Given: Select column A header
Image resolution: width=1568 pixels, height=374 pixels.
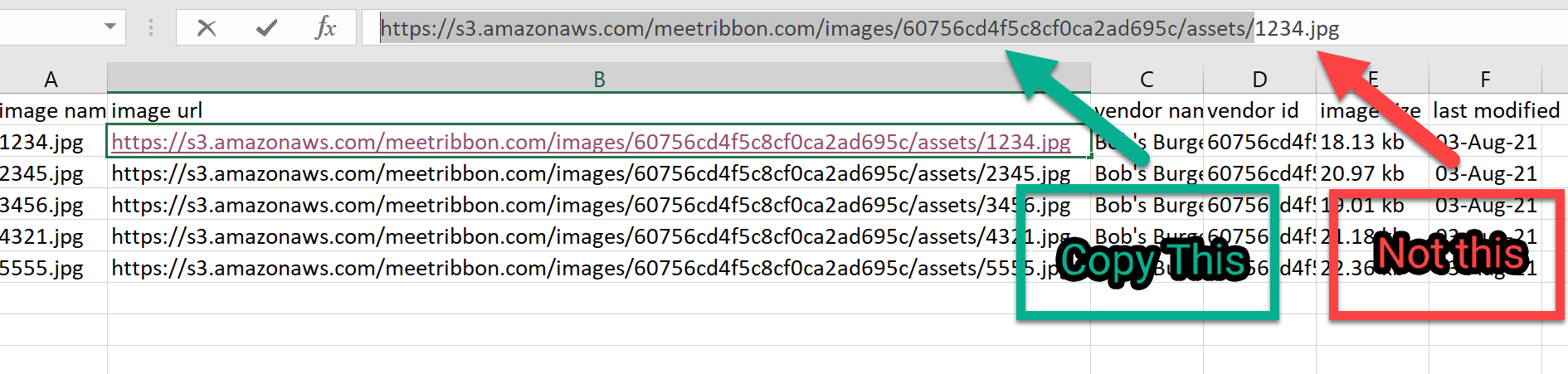Looking at the screenshot, I should pyautogui.click(x=51, y=80).
